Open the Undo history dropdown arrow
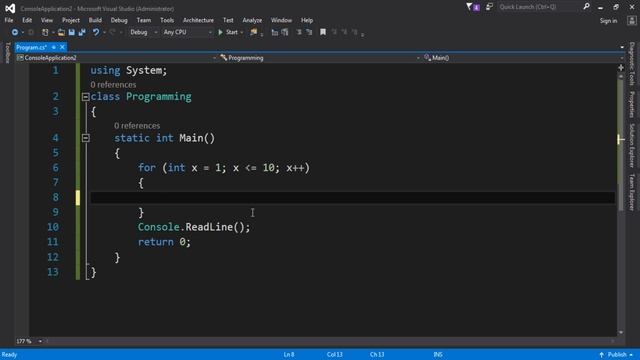 [x=104, y=32]
